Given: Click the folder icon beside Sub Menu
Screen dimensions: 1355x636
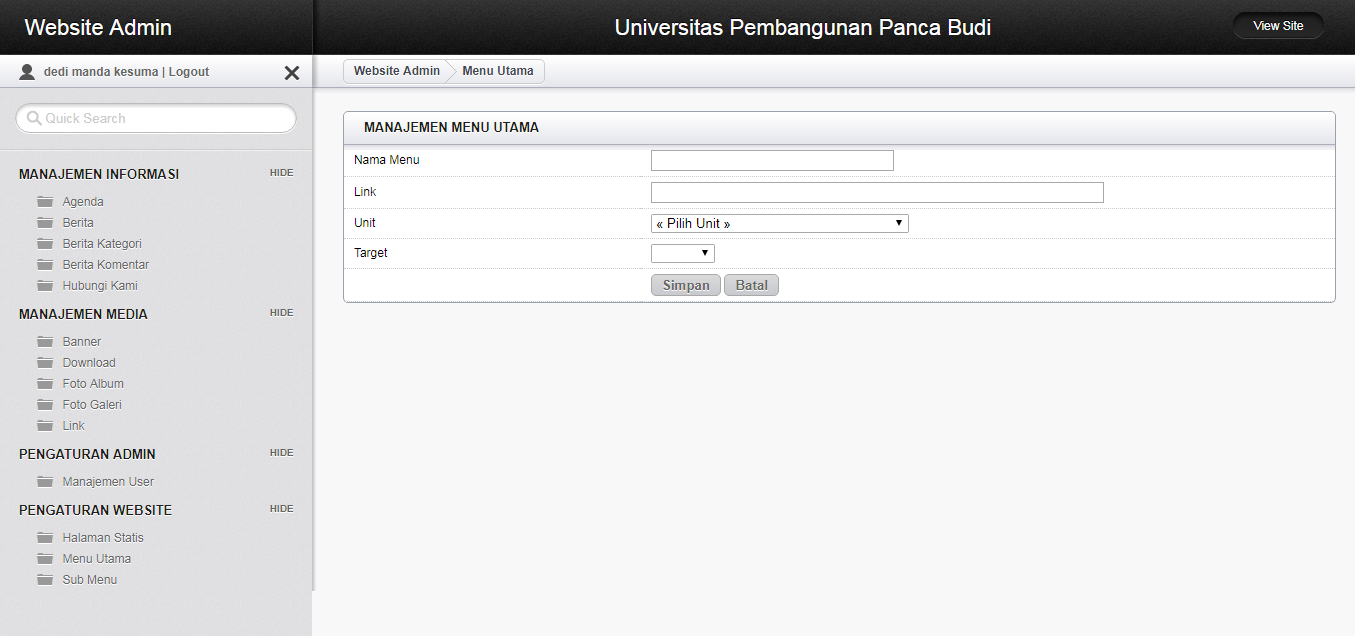Looking at the screenshot, I should coord(45,580).
